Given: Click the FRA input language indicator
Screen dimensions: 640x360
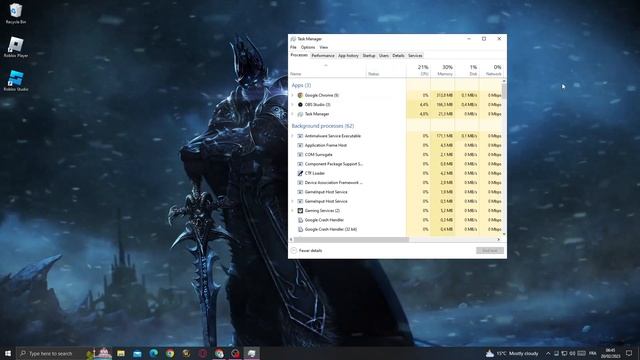Looking at the screenshot, I should [x=593, y=353].
